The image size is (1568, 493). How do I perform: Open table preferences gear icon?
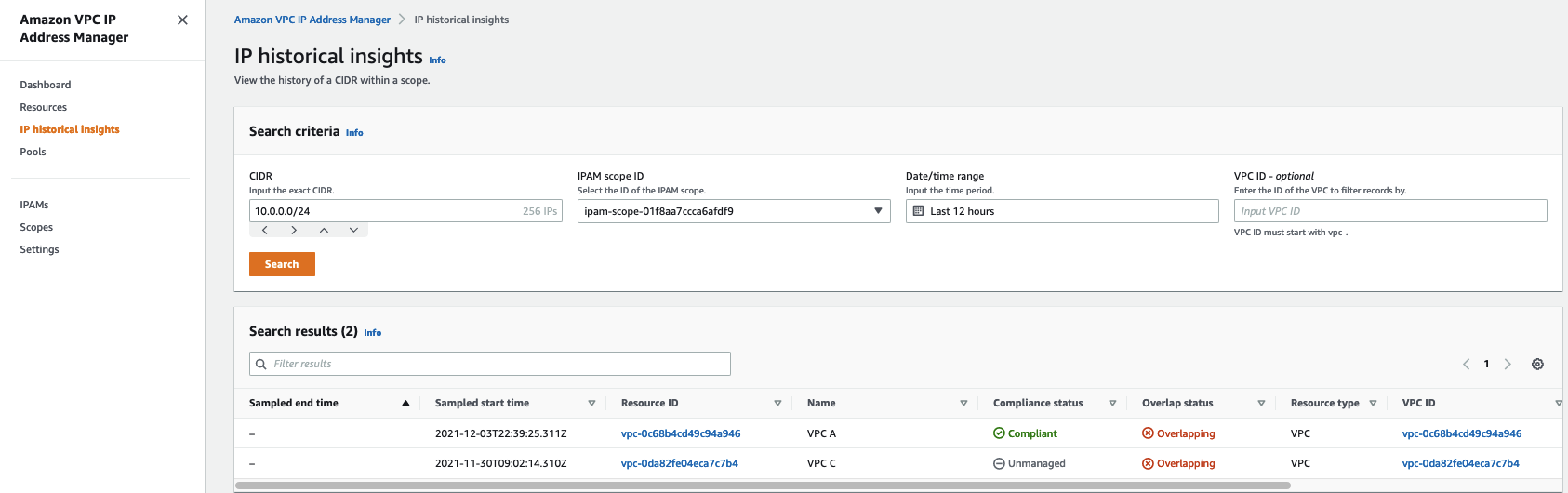tap(1537, 364)
